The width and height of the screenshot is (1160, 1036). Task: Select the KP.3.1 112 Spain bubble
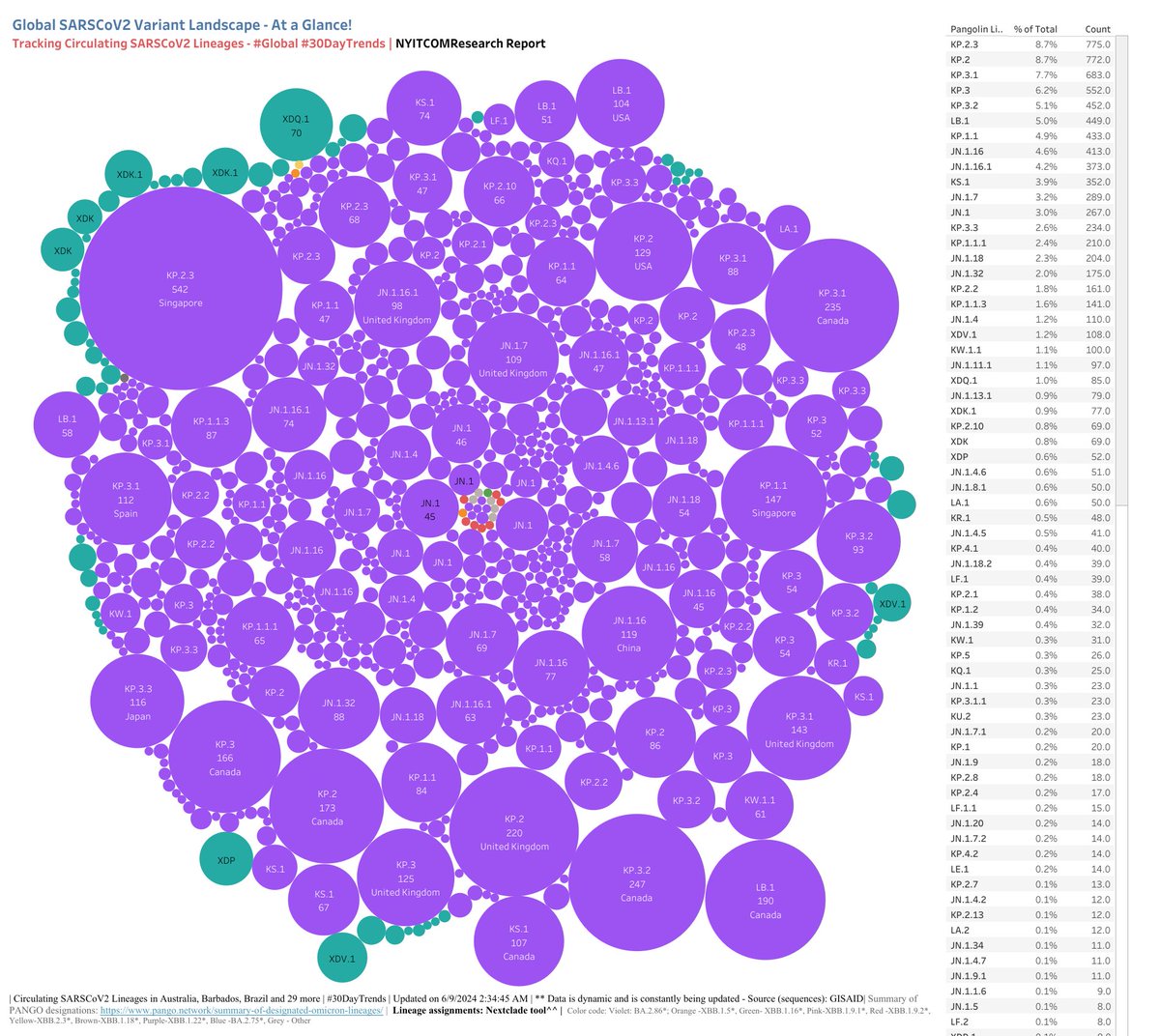(x=126, y=500)
